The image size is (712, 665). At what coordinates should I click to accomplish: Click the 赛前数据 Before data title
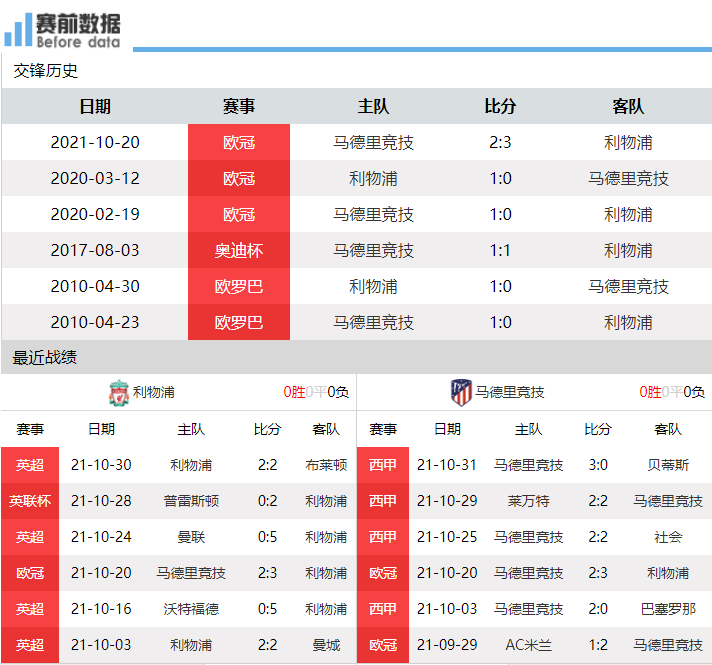pos(78,30)
